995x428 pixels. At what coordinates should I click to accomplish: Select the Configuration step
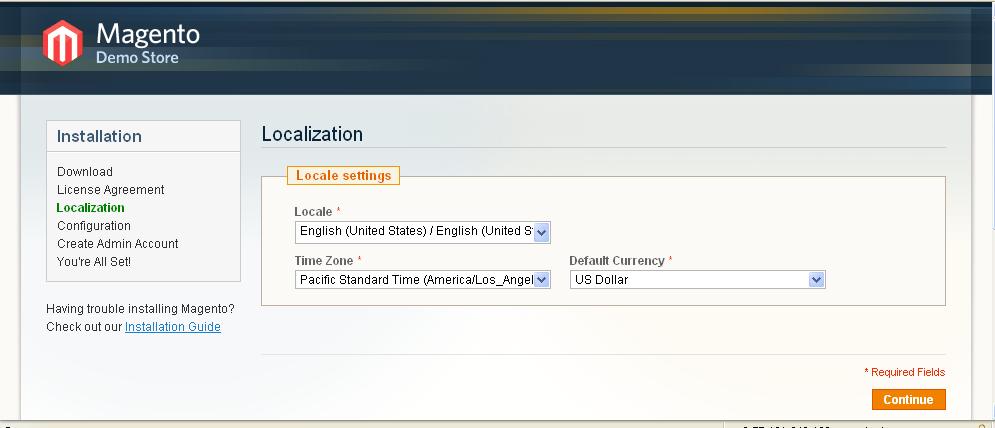[x=94, y=225]
